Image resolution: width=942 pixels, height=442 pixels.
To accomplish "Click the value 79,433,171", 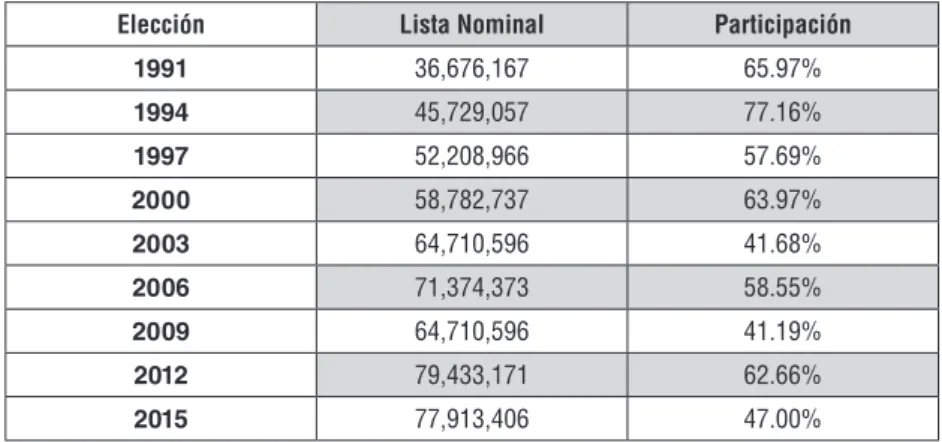I will [472, 375].
